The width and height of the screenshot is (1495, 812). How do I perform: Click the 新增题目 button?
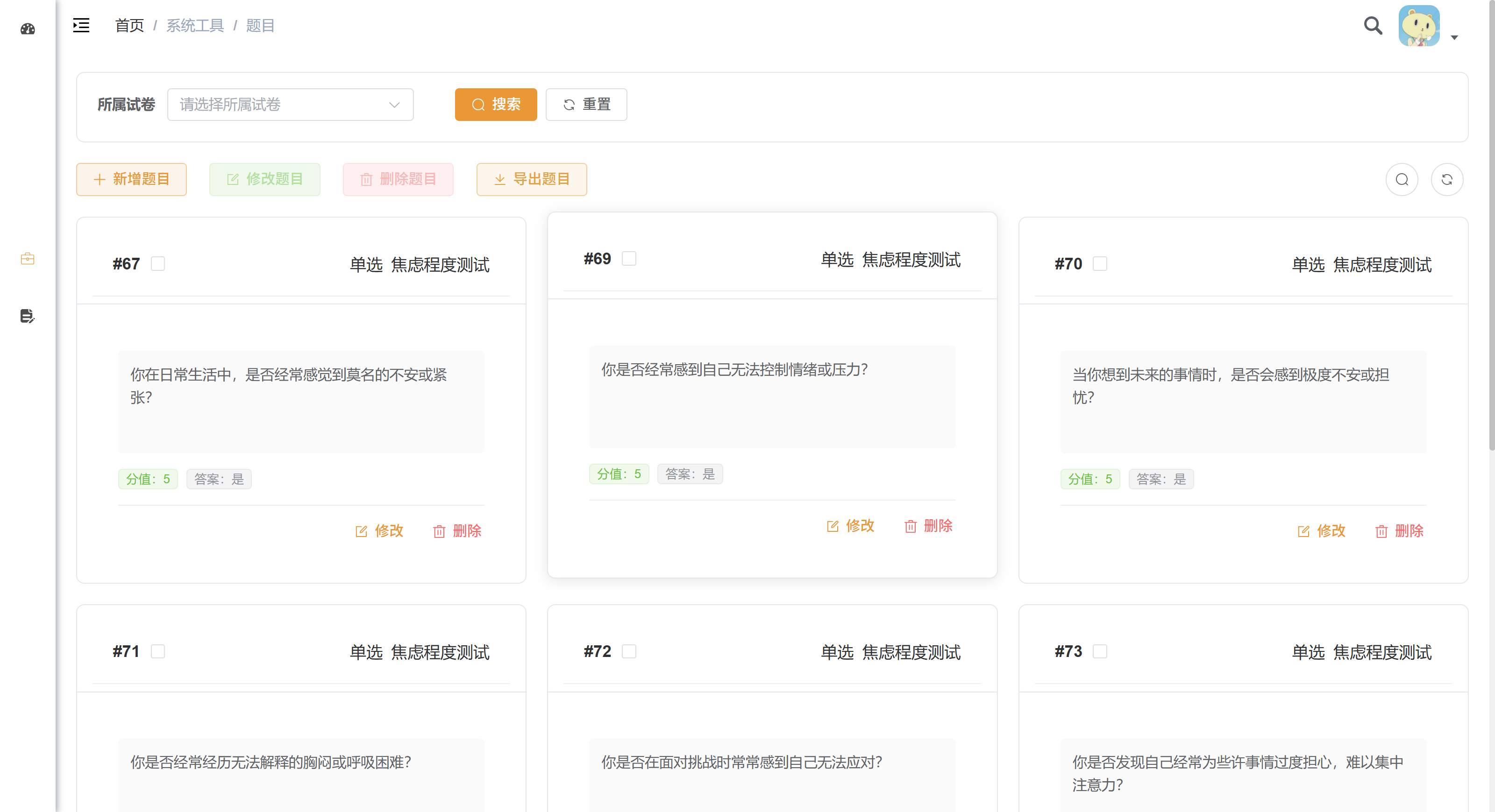click(131, 179)
